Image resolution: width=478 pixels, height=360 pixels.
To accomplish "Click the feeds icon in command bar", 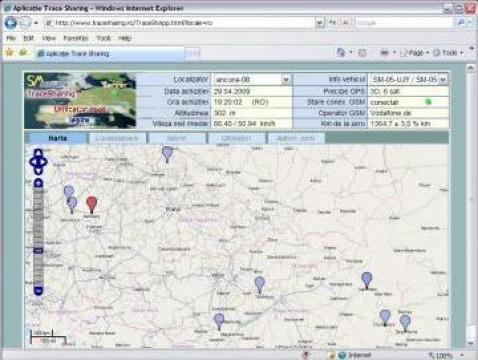I will pyautogui.click(x=362, y=53).
